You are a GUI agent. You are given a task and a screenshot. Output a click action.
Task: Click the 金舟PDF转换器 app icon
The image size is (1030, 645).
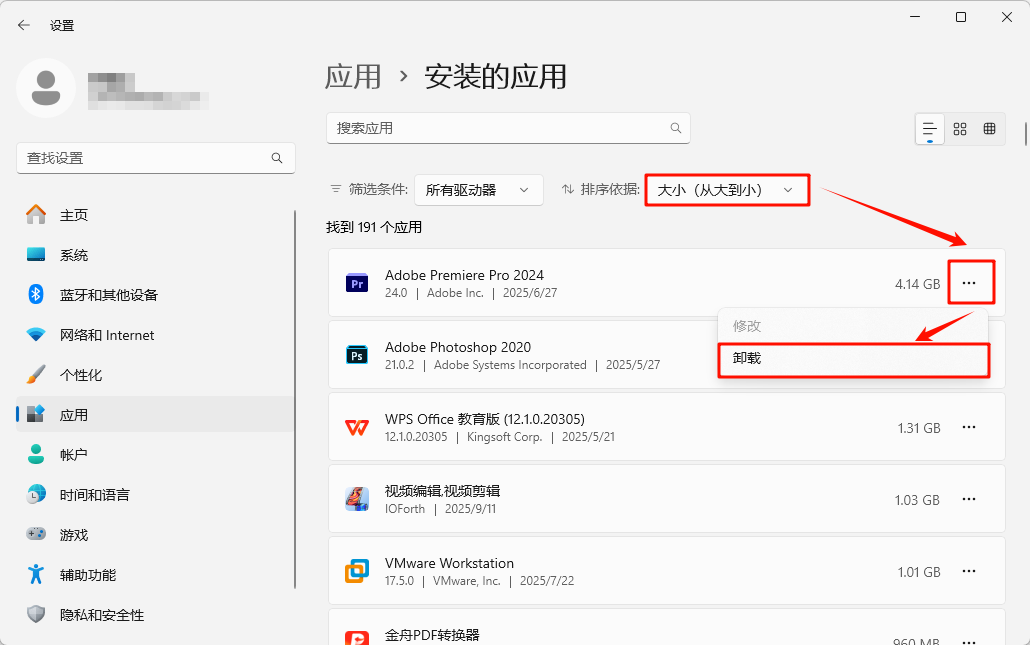click(x=357, y=638)
